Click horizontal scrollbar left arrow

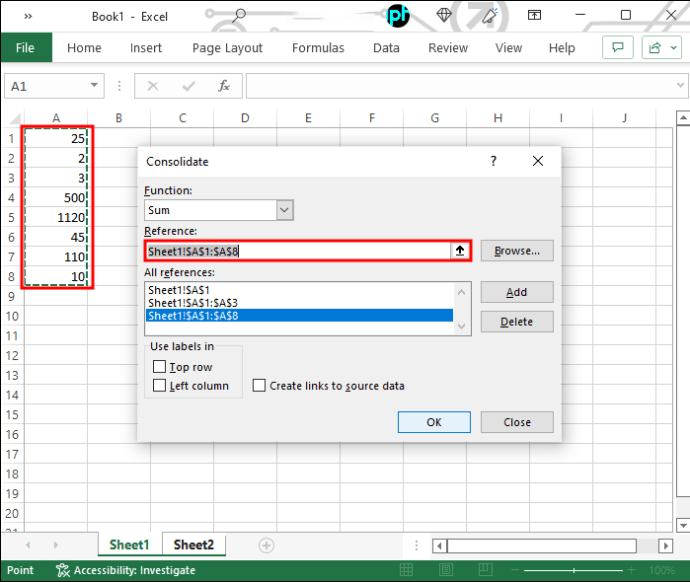click(439, 546)
